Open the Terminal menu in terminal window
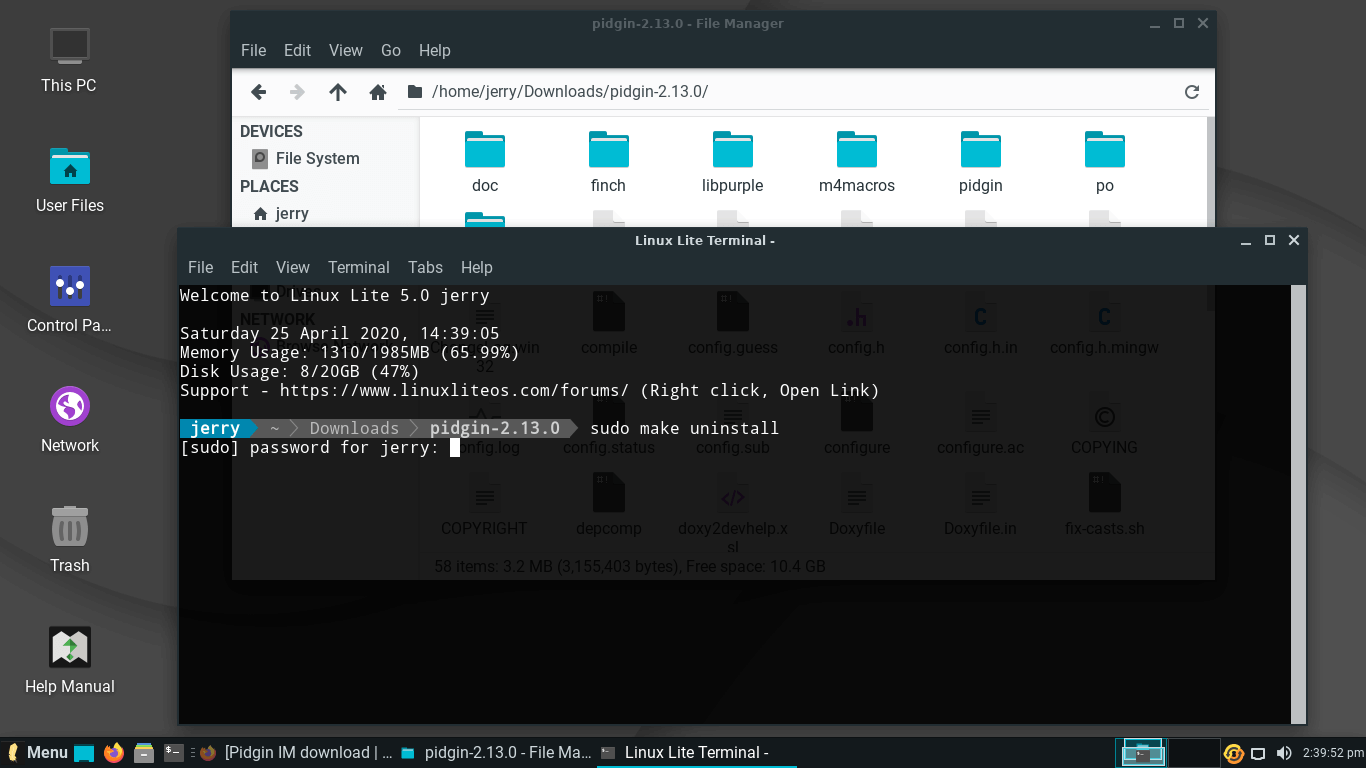The width and height of the screenshot is (1366, 768). (x=358, y=267)
